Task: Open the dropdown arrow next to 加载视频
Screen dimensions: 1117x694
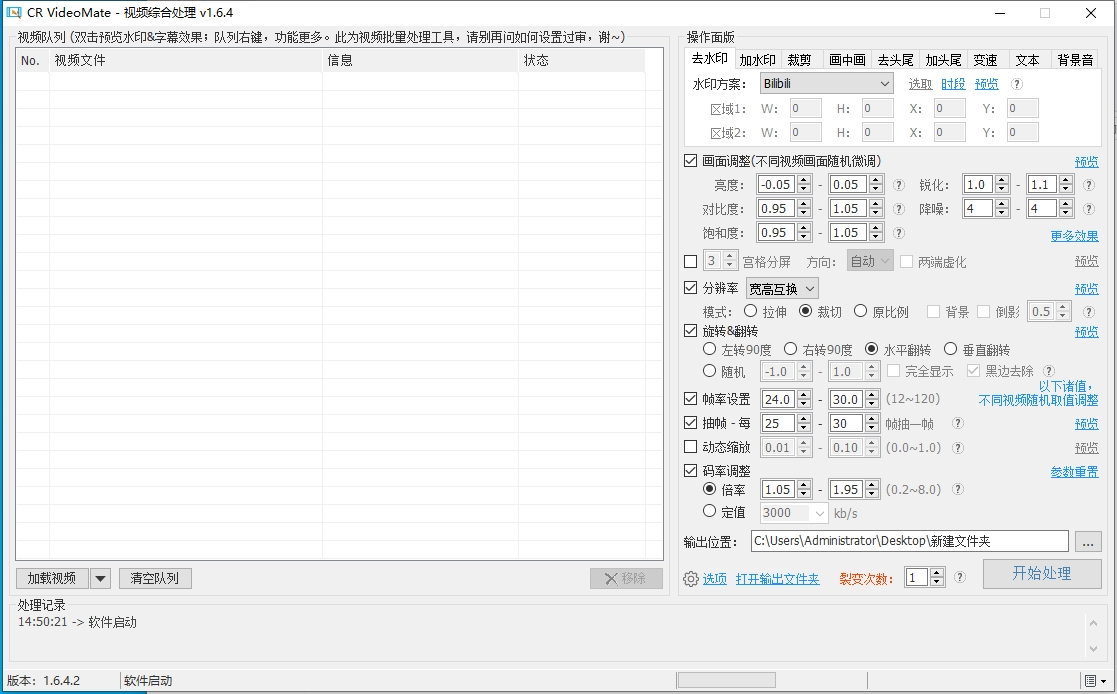Action: click(x=100, y=579)
